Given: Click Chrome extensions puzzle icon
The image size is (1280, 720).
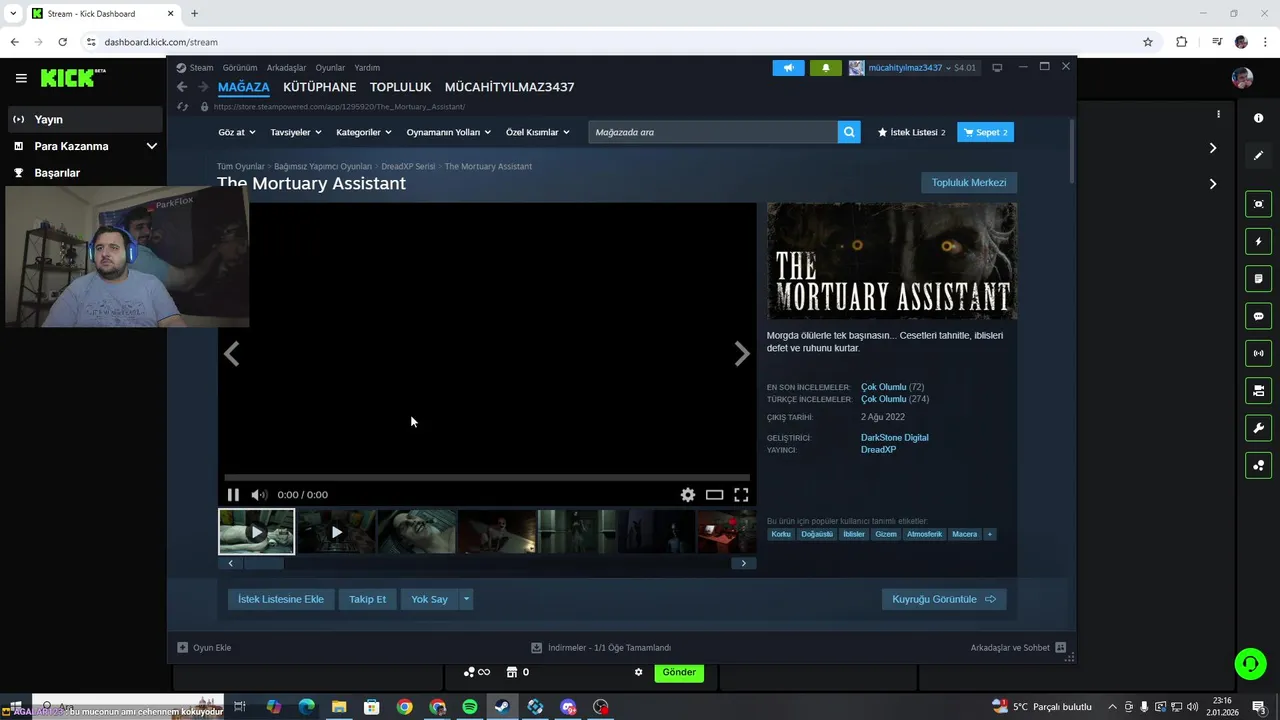Looking at the screenshot, I should point(1181,42).
